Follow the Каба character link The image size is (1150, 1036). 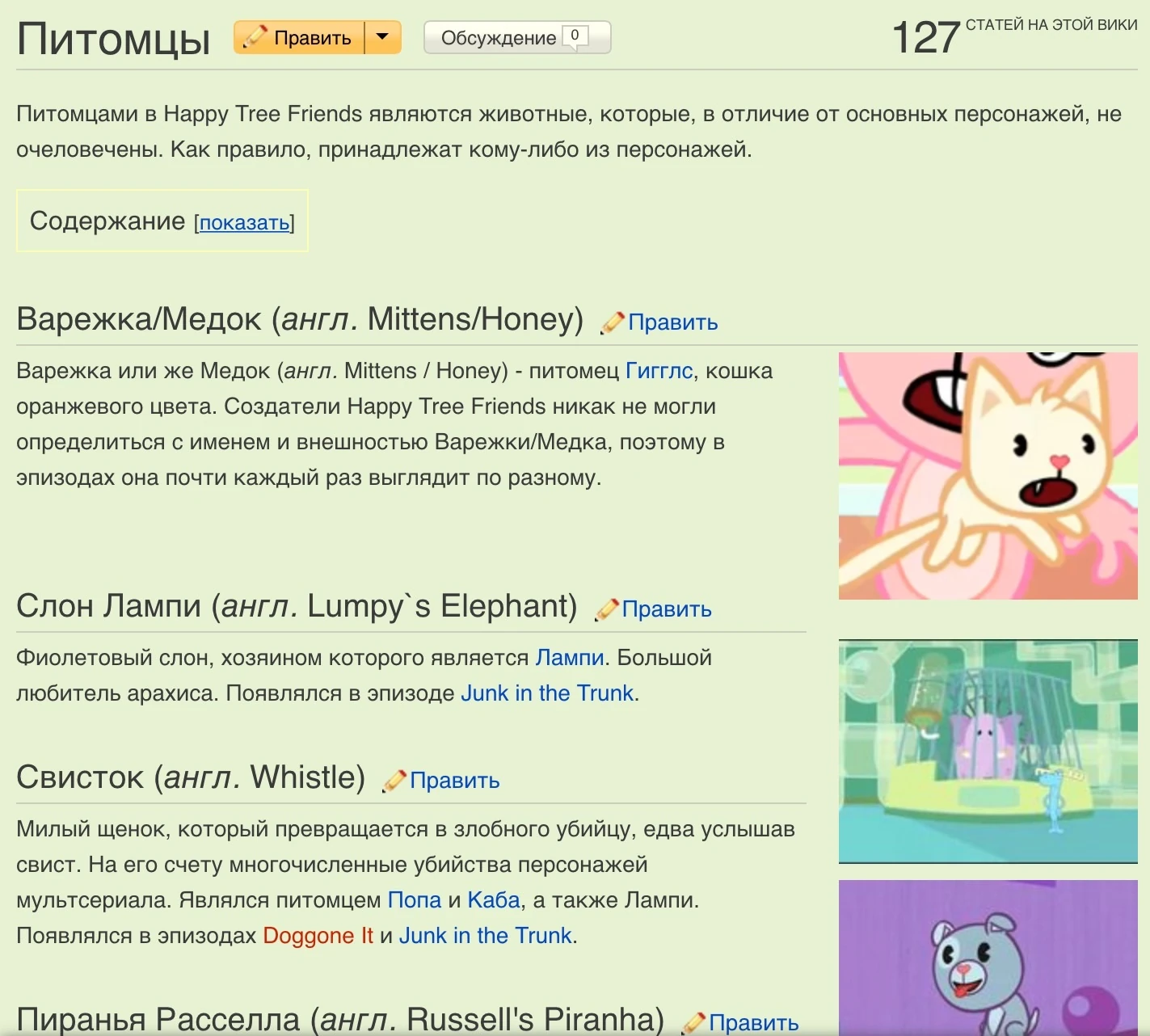click(494, 900)
